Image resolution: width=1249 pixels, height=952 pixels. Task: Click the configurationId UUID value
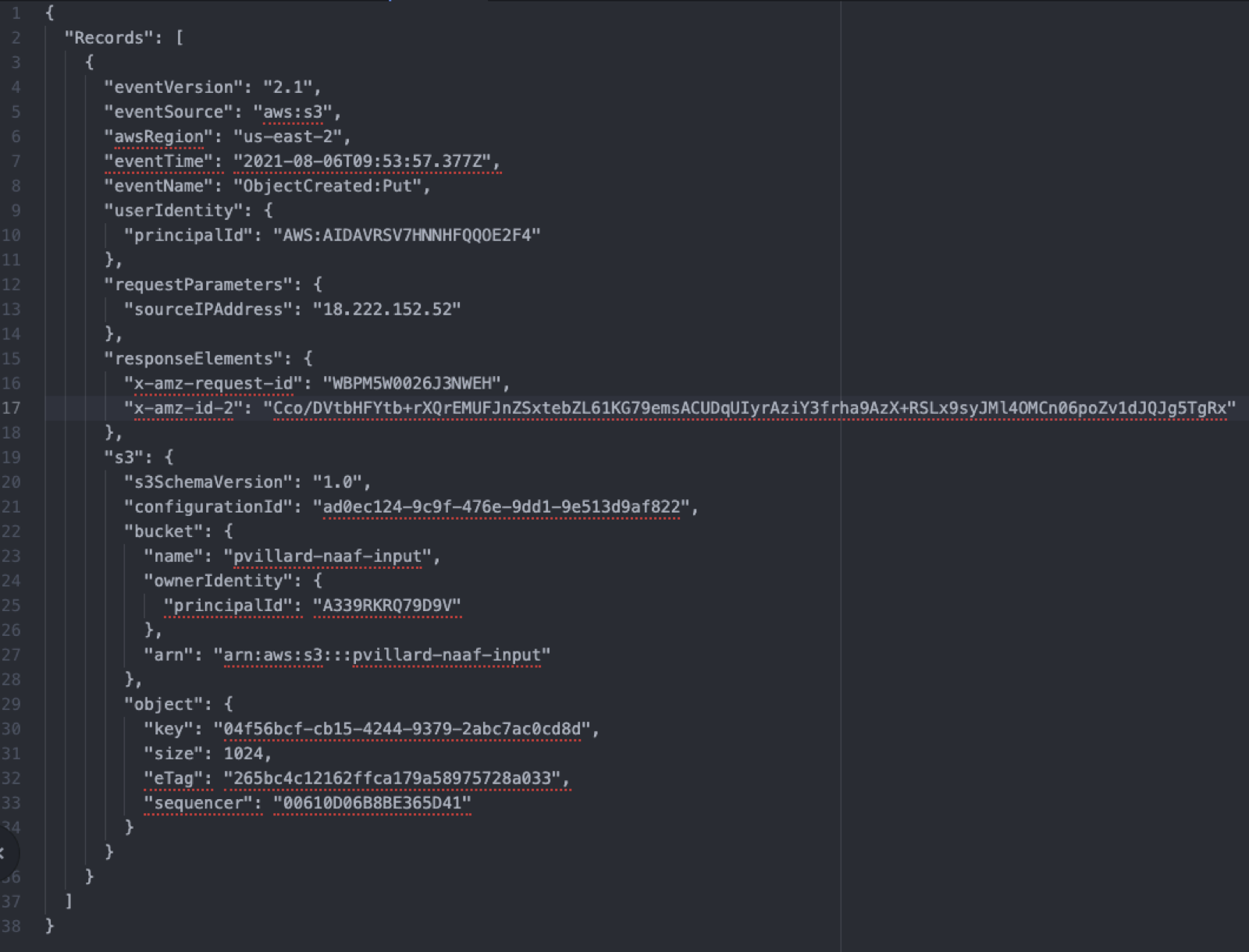[x=501, y=507]
